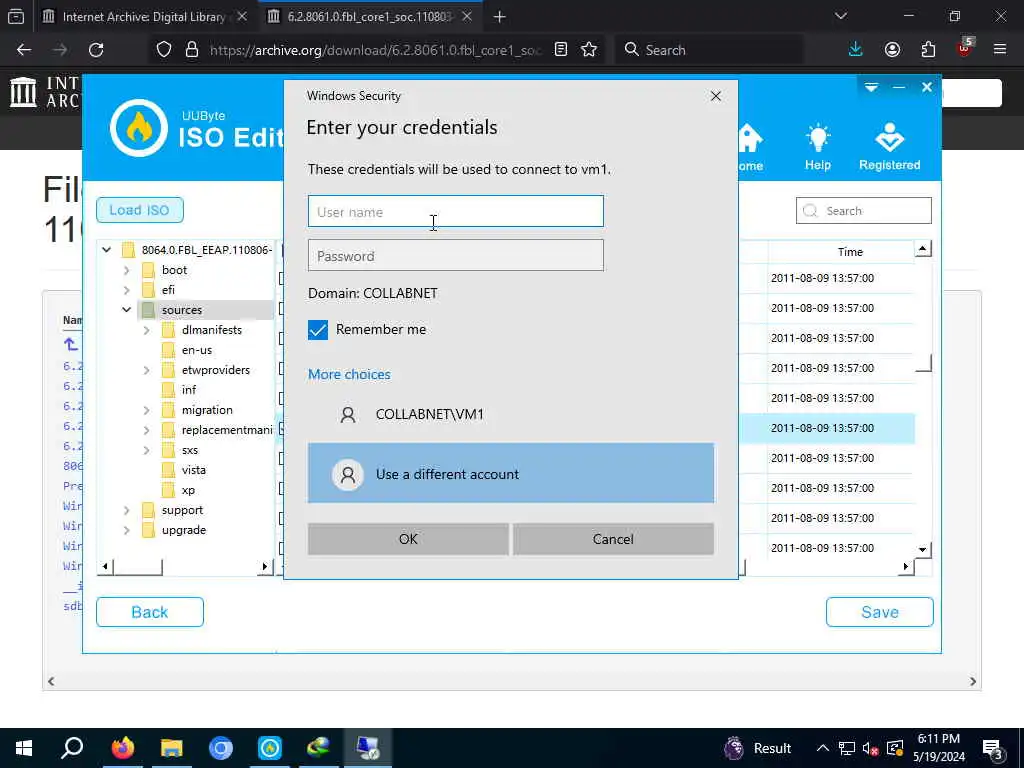Open the notification center icon

[x=993, y=750]
